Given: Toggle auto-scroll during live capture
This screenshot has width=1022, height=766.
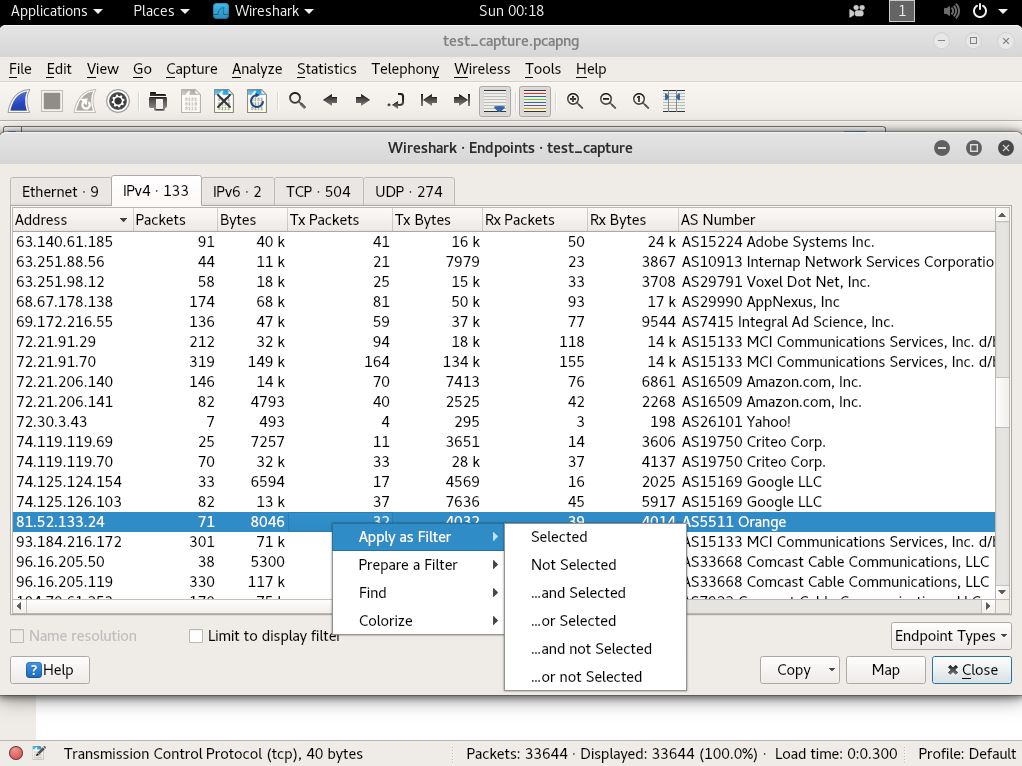Looking at the screenshot, I should [x=495, y=101].
